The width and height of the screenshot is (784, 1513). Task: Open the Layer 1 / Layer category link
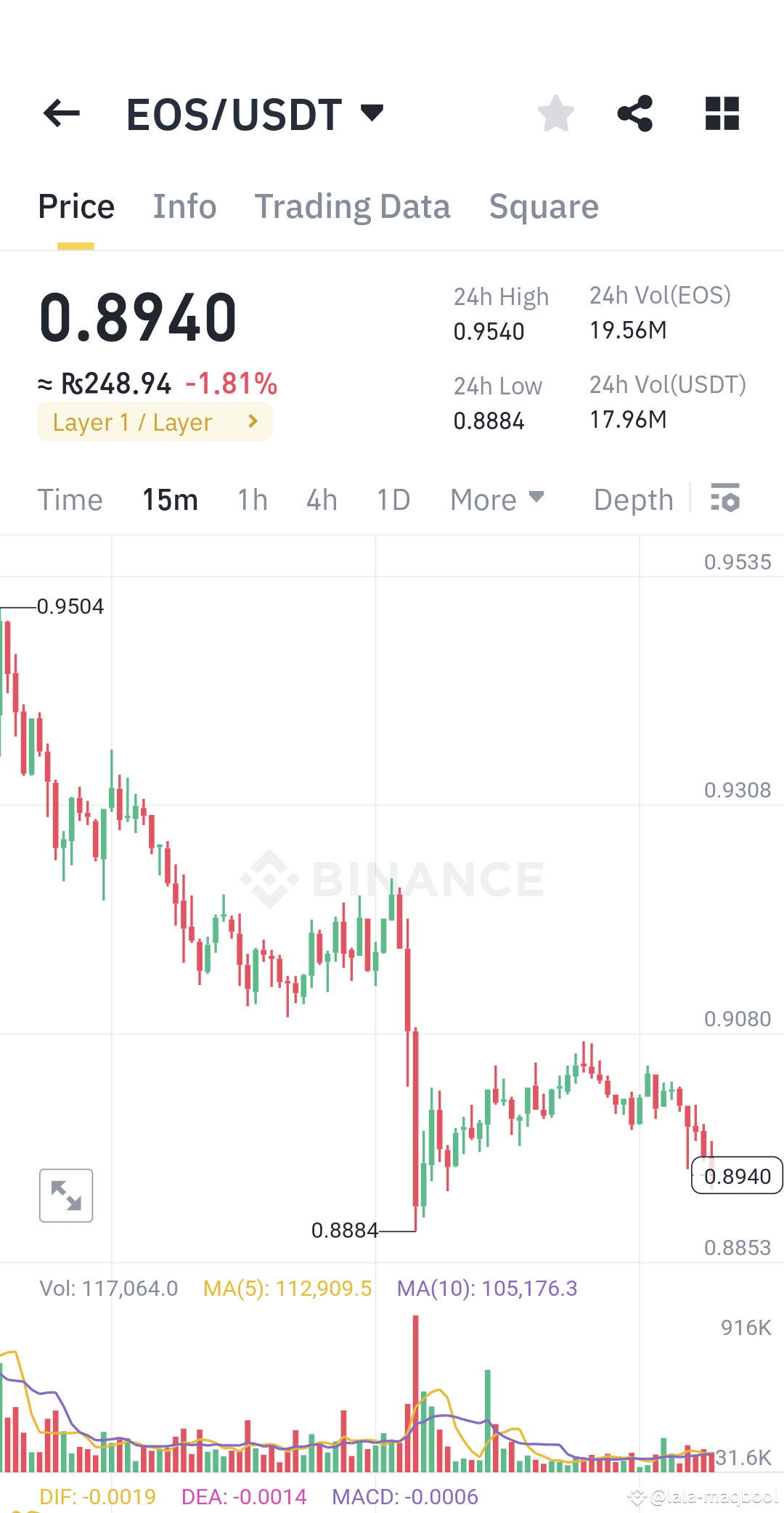(155, 421)
